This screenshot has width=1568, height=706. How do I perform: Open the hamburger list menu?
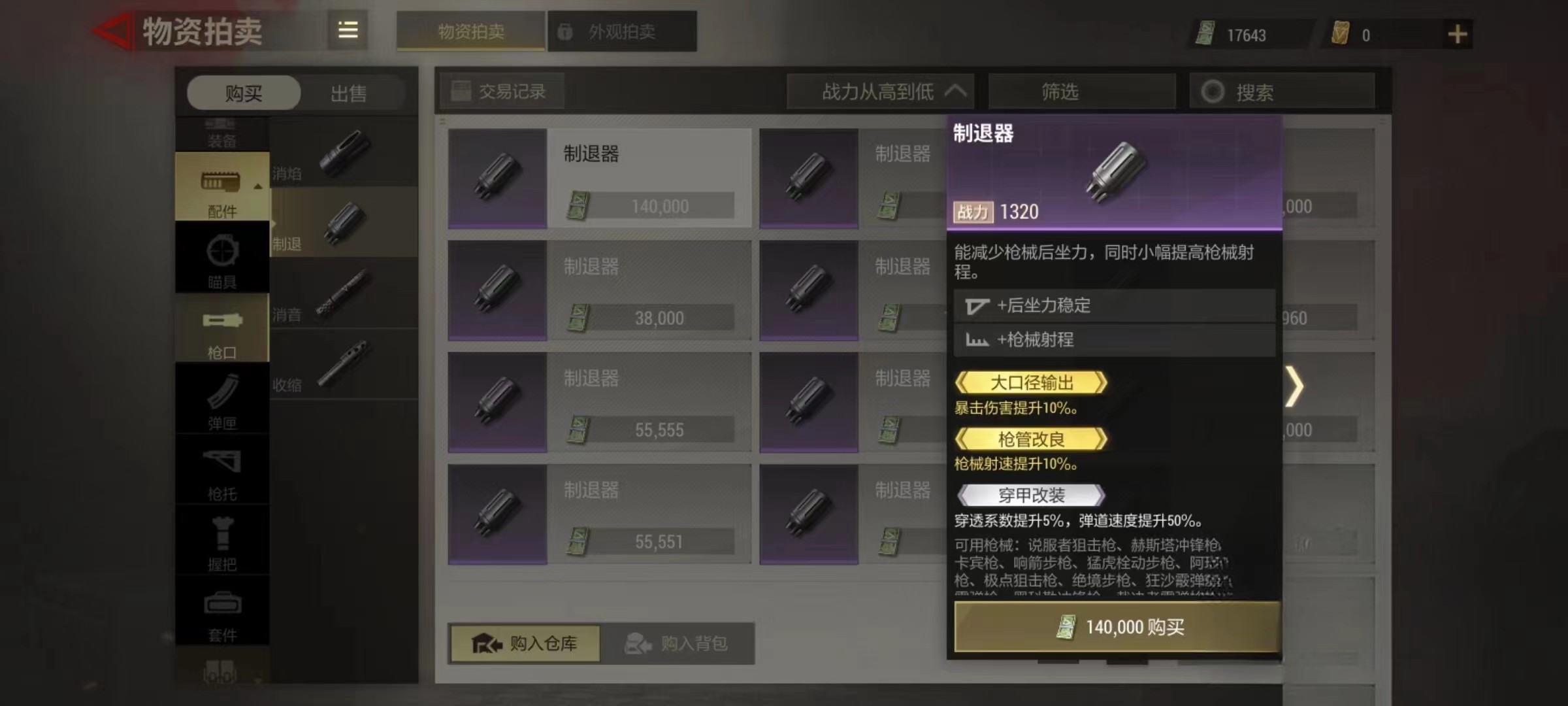348,30
